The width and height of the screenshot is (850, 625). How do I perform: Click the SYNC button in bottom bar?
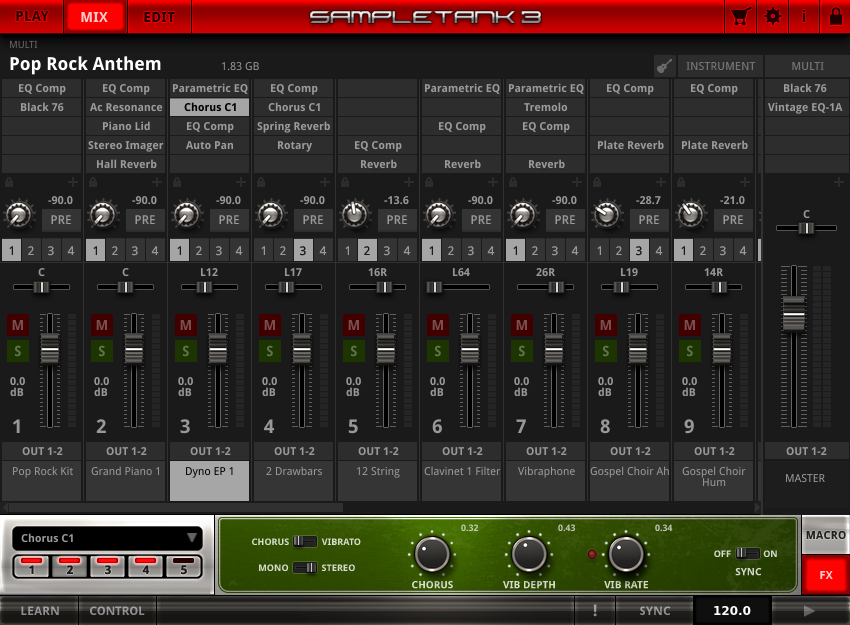pyautogui.click(x=655, y=611)
